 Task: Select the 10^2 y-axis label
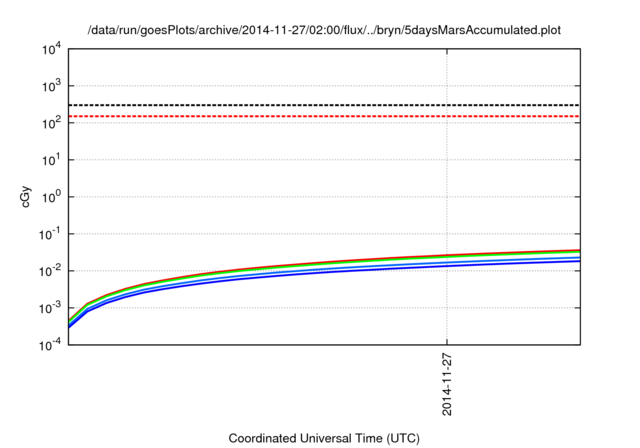pyautogui.click(x=51, y=123)
